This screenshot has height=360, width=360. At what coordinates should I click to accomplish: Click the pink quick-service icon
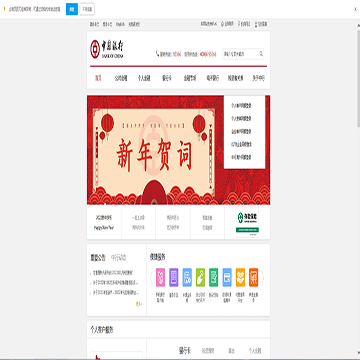tap(160, 277)
